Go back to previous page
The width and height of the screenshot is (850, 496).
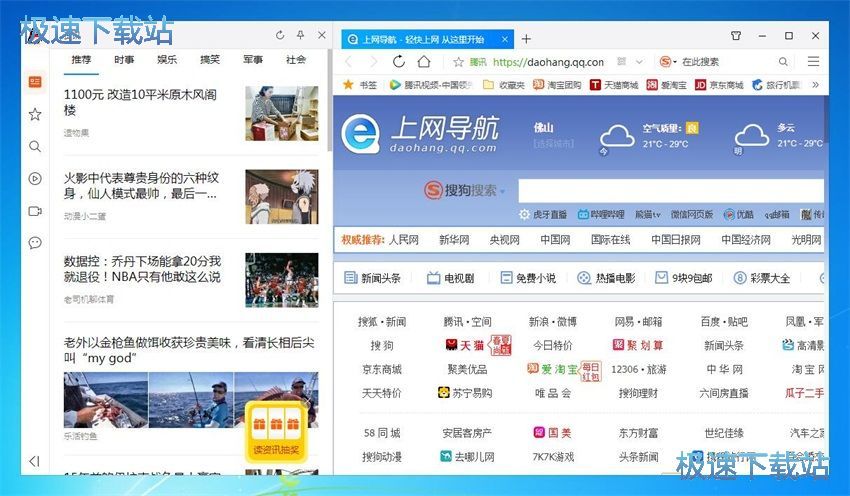click(349, 62)
